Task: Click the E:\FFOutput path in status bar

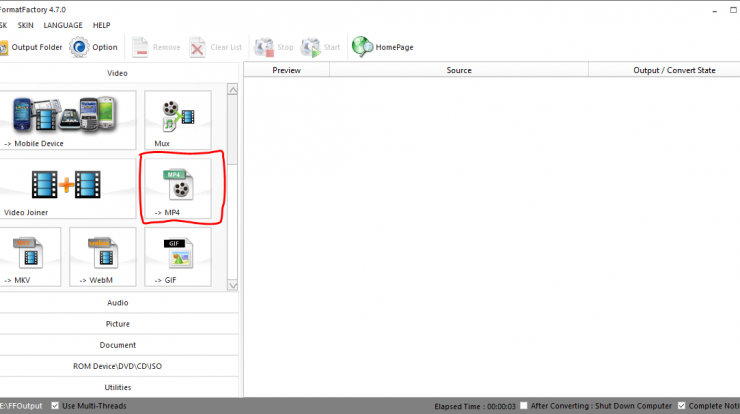Action: pos(21,406)
